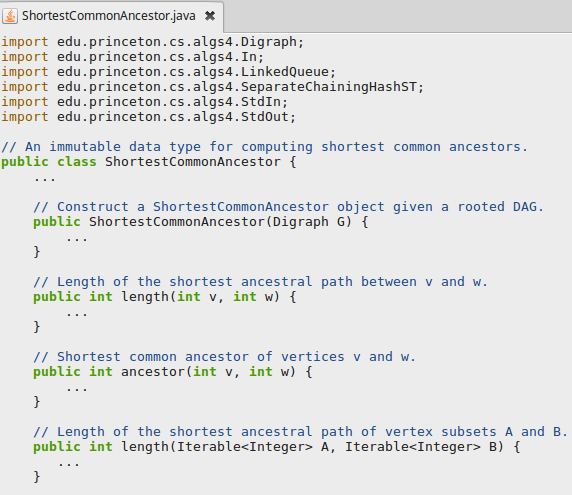Click the comment about path between v and w
Screen dimensions: 572x495
point(260,282)
